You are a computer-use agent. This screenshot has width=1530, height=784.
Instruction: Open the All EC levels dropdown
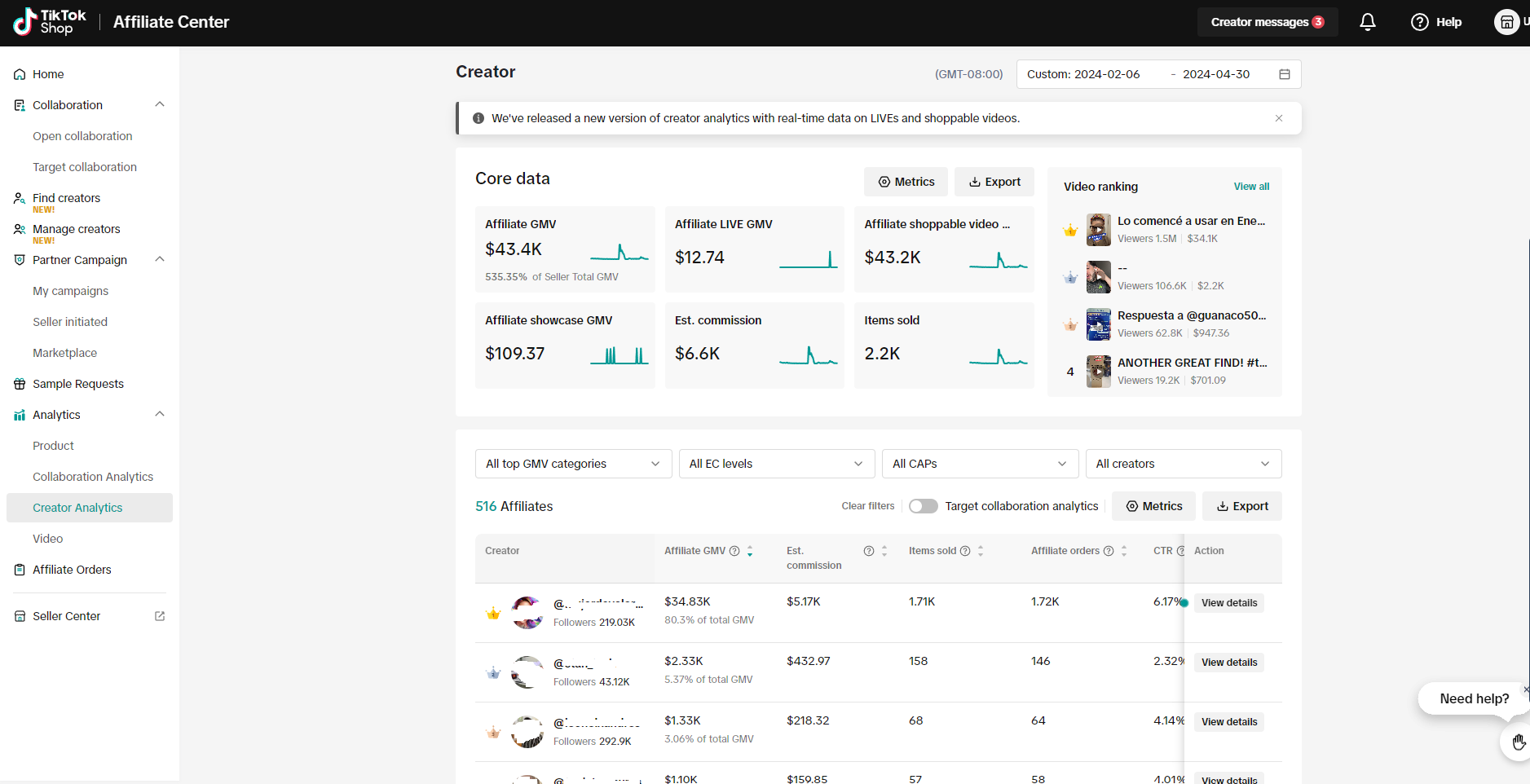(776, 464)
